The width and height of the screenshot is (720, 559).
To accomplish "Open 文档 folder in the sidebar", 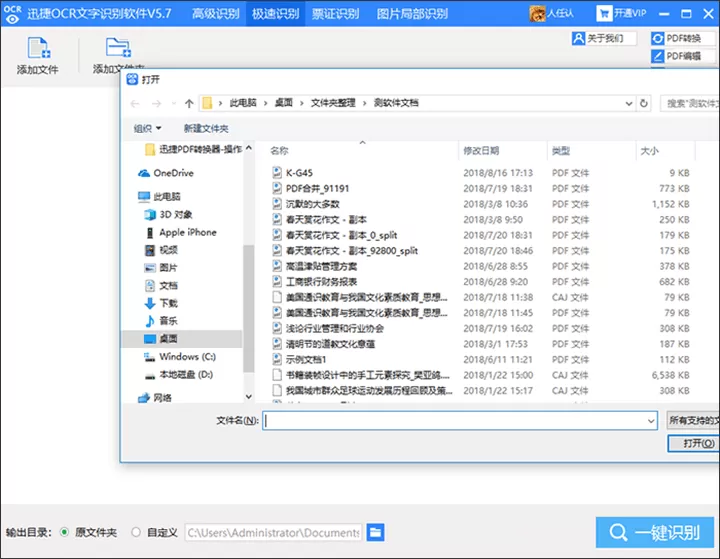I will click(161, 286).
